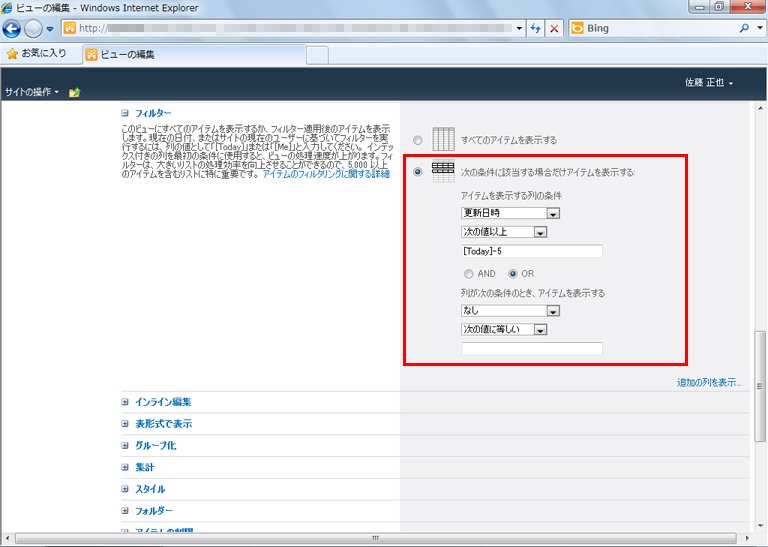Open the 次の値に等しい operator dropdown
This screenshot has height=547, width=768.
[504, 329]
